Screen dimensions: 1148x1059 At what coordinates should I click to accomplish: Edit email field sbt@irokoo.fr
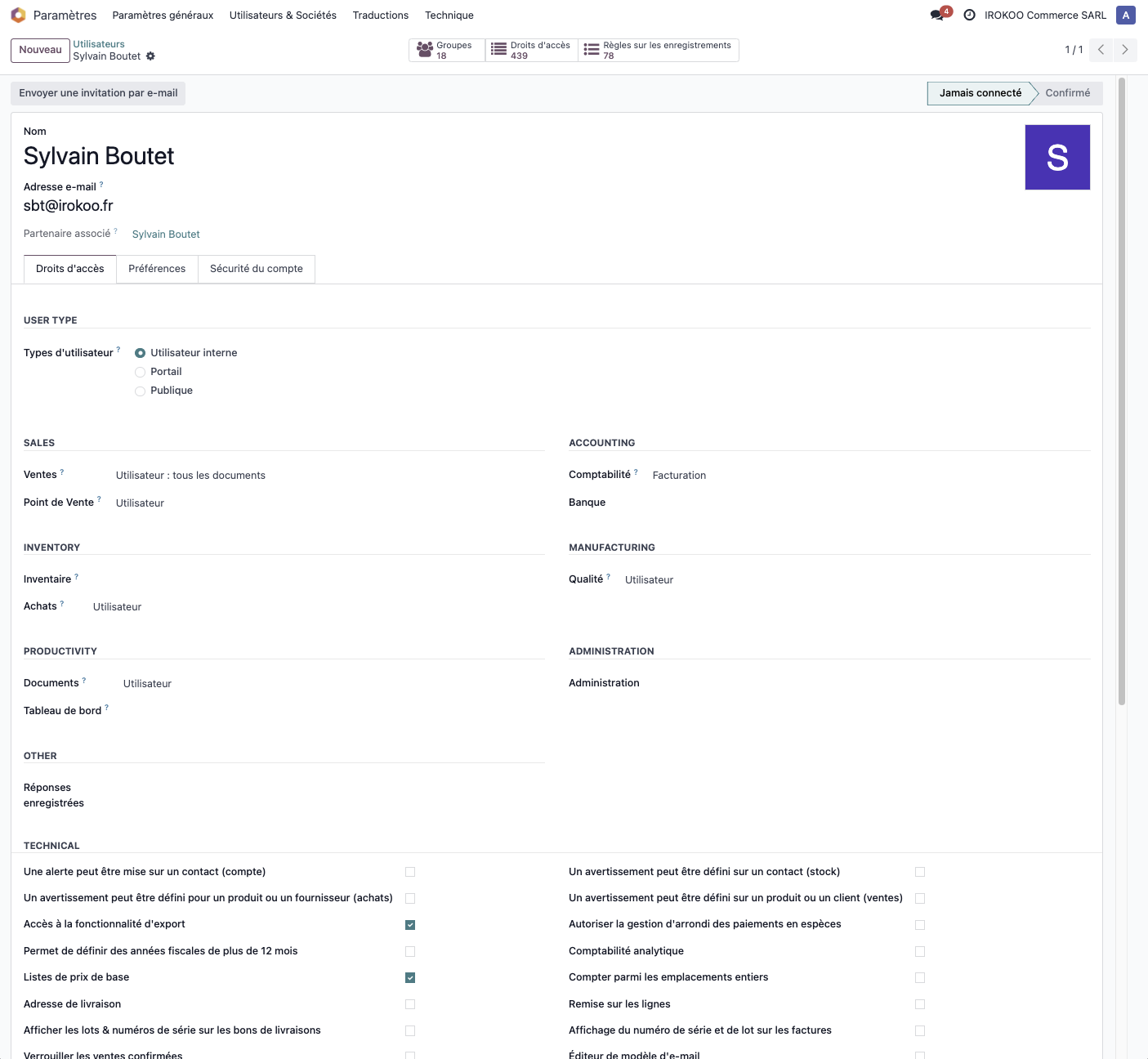click(x=68, y=206)
